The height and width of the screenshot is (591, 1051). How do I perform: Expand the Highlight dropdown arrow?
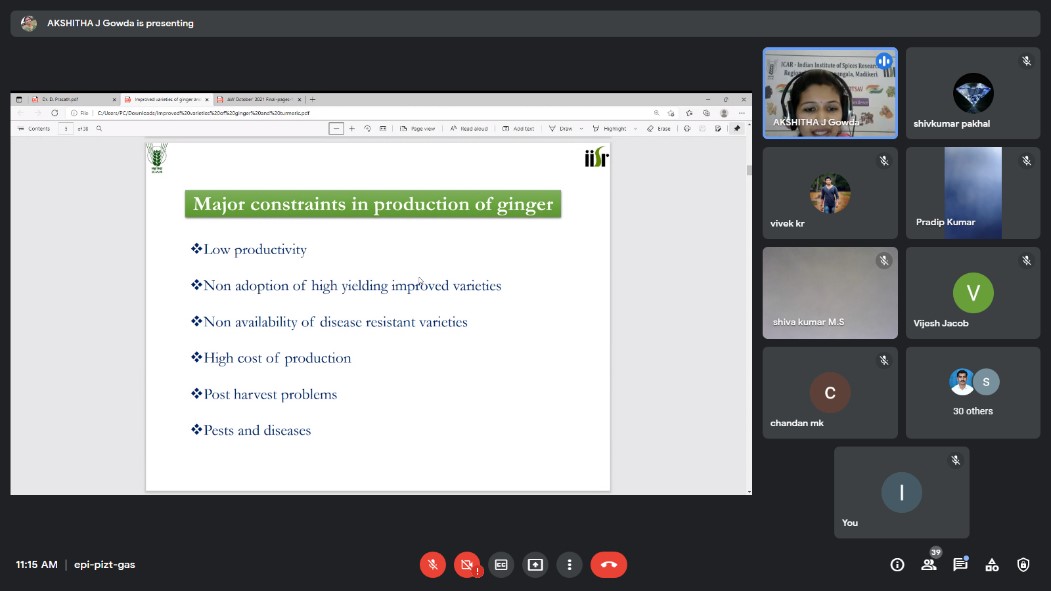[x=635, y=129]
